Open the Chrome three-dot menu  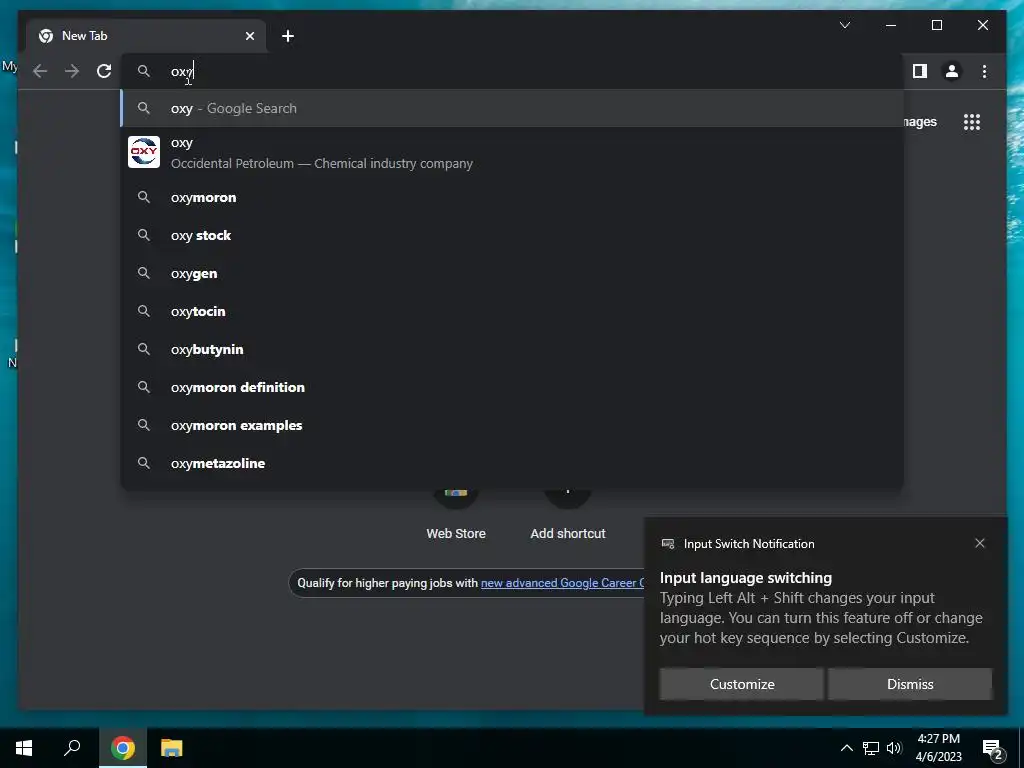point(984,71)
